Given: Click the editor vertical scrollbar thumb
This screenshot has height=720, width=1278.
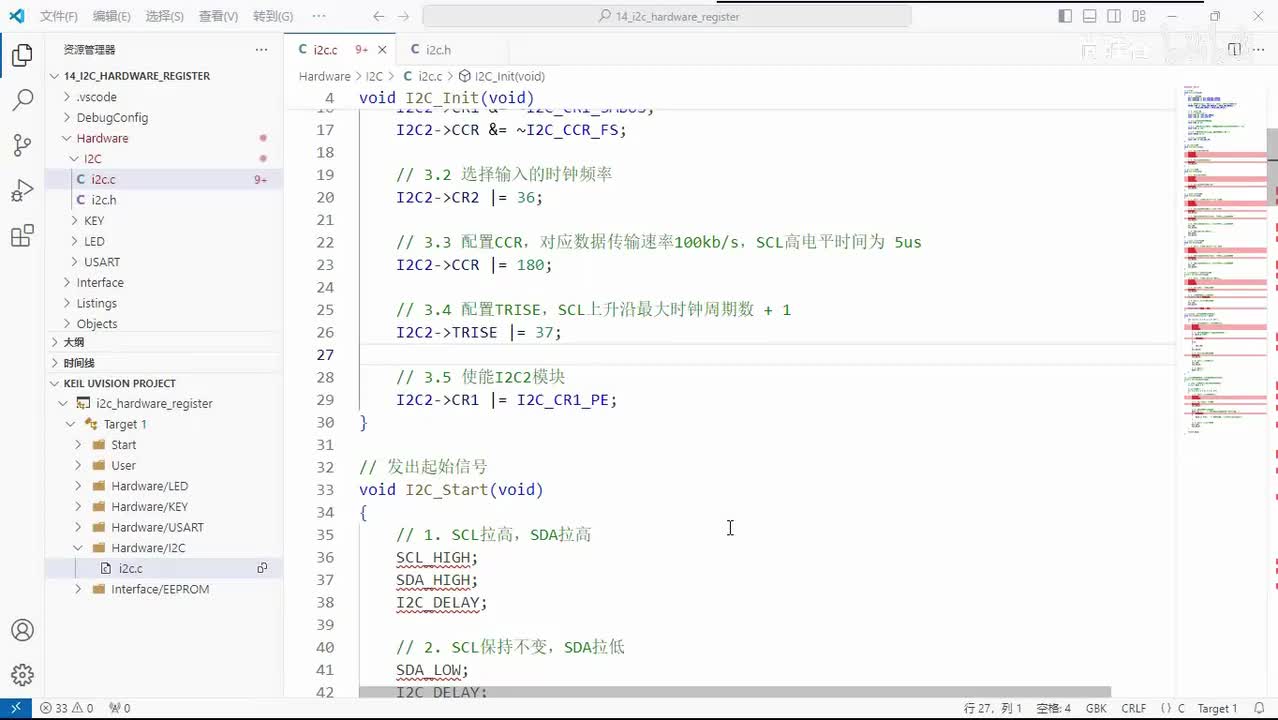Looking at the screenshot, I should point(1272,168).
